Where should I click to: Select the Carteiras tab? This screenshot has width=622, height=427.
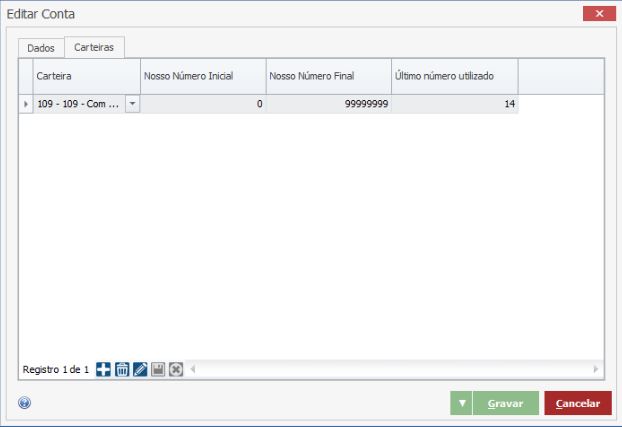(x=93, y=47)
